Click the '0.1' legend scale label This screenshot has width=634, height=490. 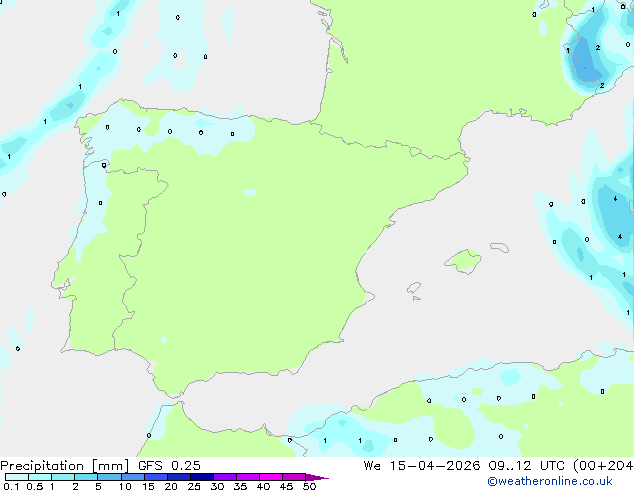[x=11, y=486]
